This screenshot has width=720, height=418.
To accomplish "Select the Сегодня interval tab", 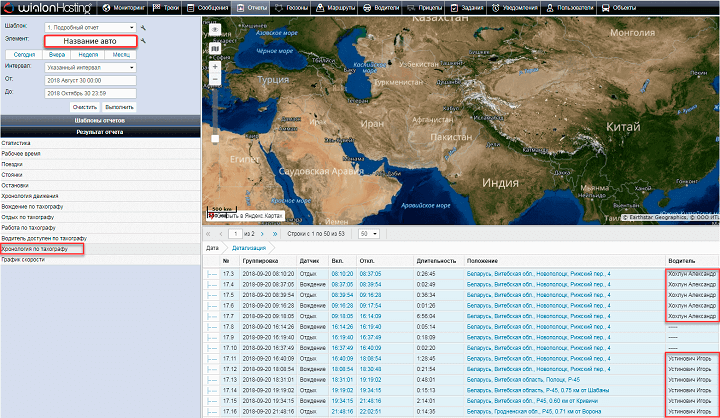I will (23, 56).
